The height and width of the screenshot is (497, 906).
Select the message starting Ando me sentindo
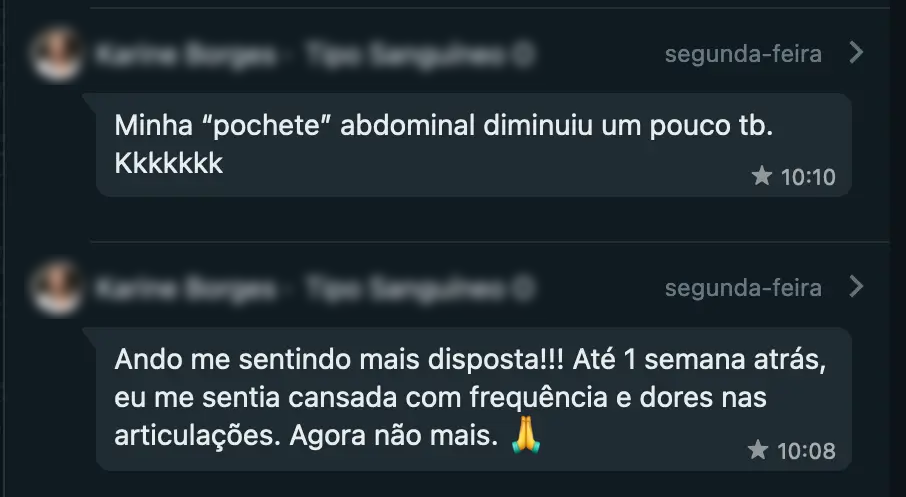474,399
